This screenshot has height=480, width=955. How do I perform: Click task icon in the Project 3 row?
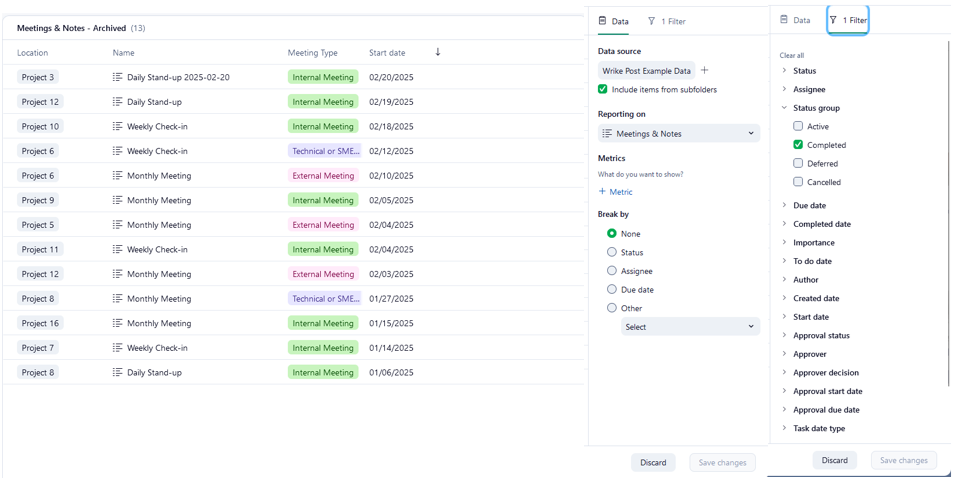[118, 77]
